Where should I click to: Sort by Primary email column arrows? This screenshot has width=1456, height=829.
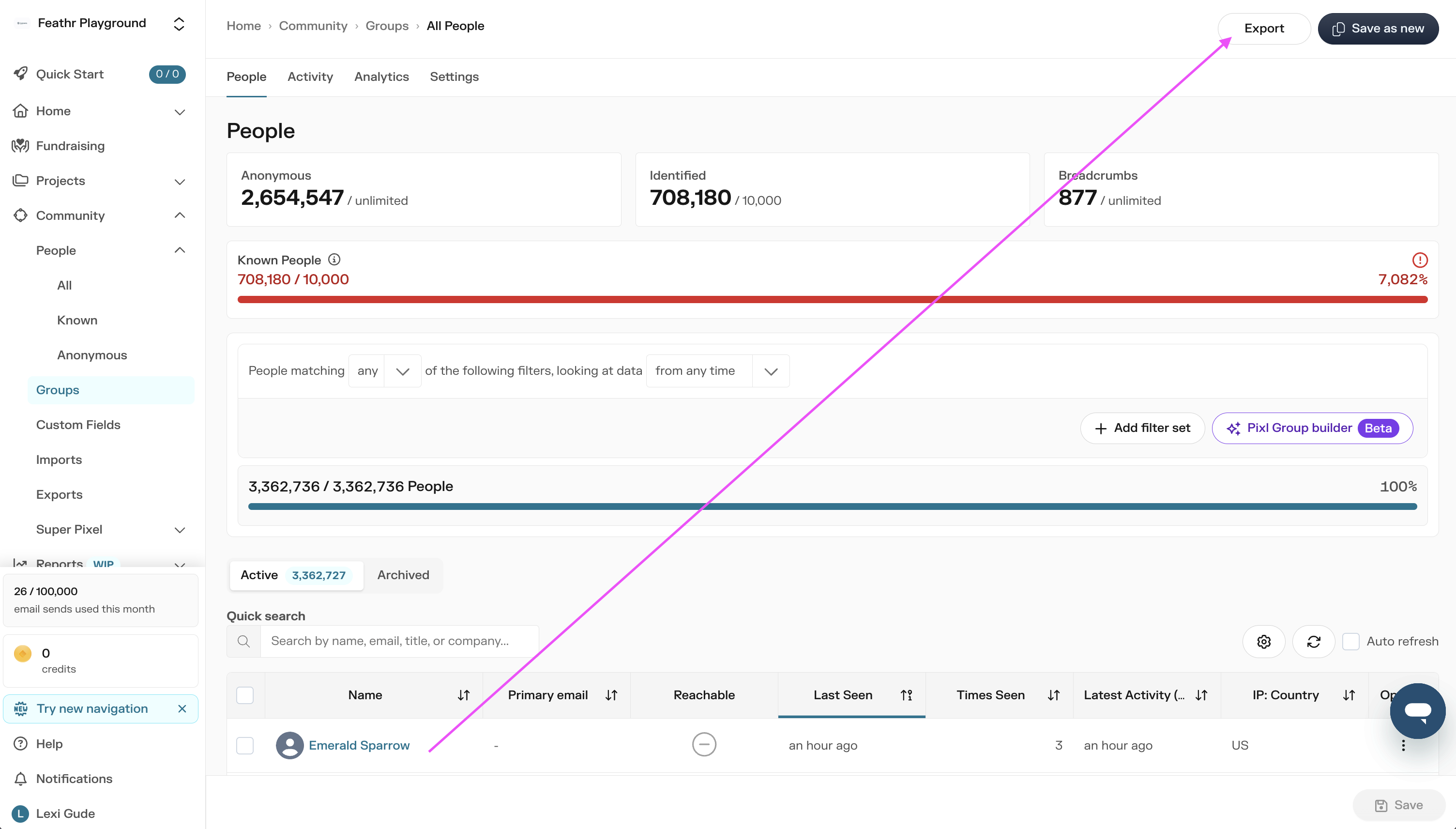point(612,695)
